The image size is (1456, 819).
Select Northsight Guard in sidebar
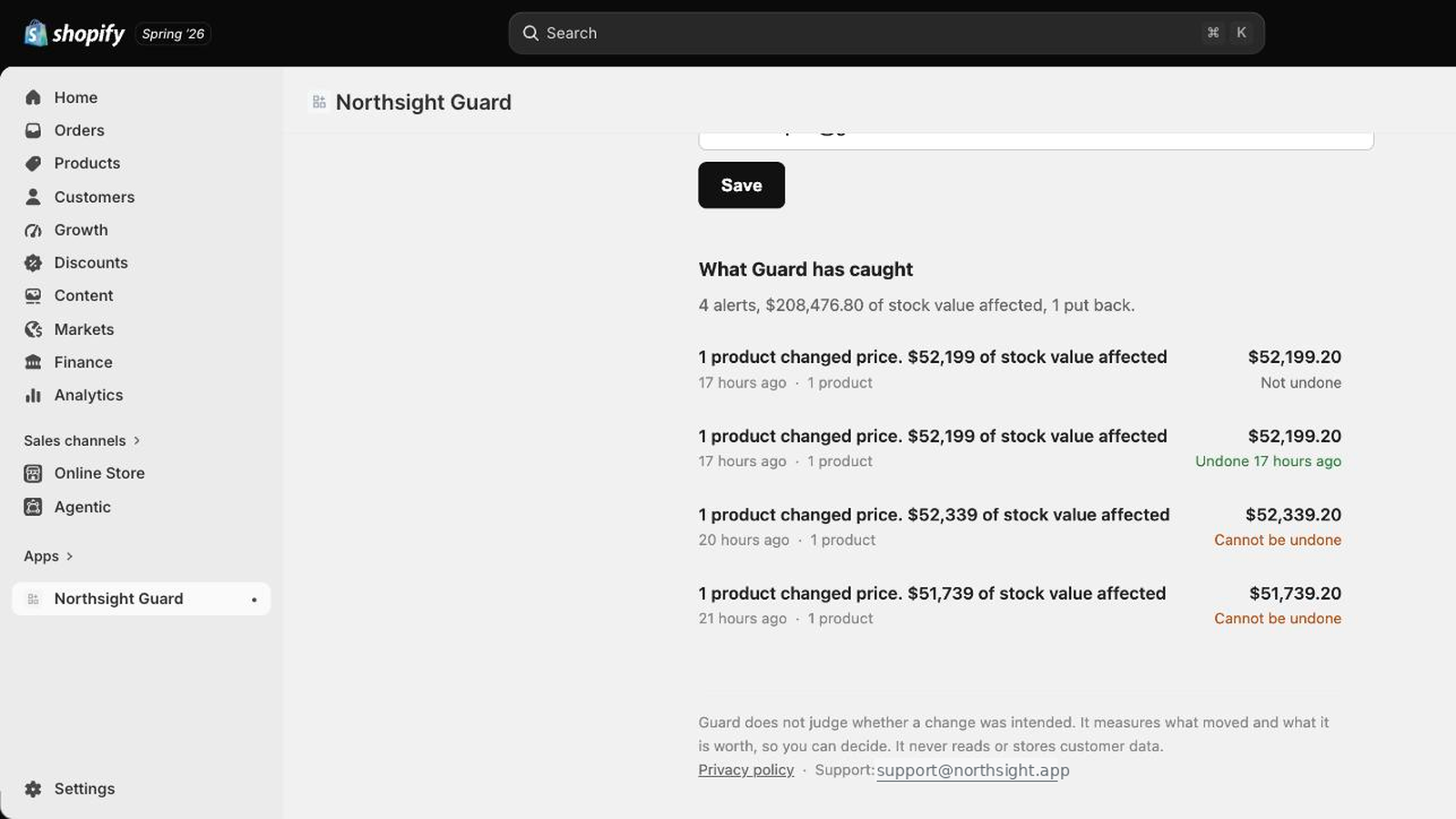point(141,599)
